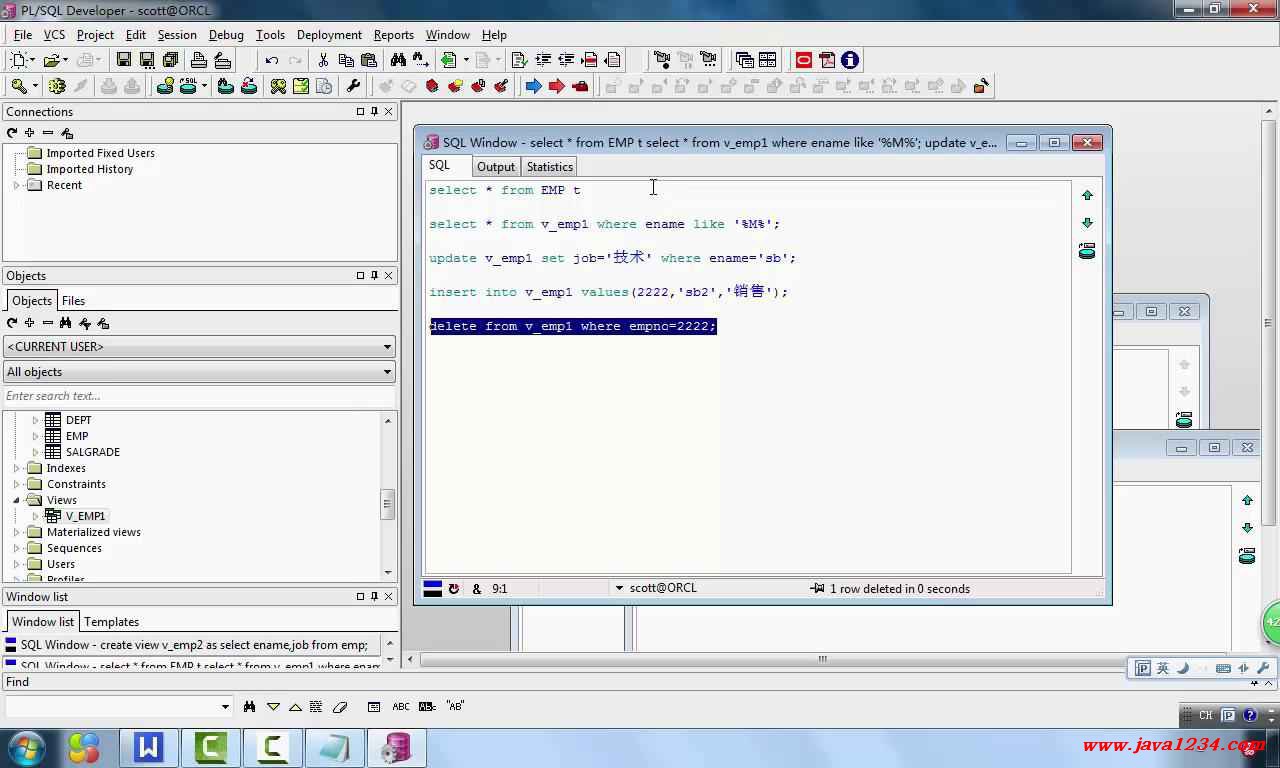
Task: Expand the EMP table node
Action: (x=35, y=436)
